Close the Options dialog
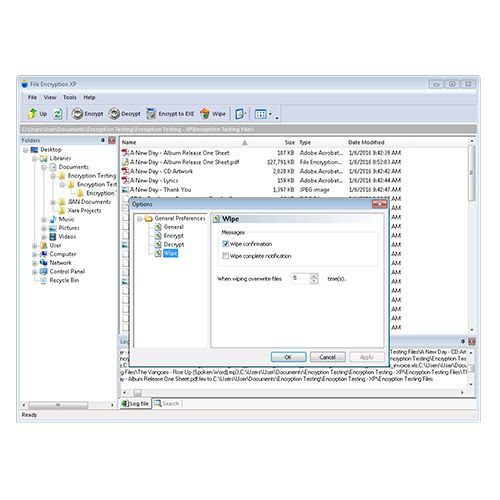This screenshot has height=500, width=500. (379, 204)
